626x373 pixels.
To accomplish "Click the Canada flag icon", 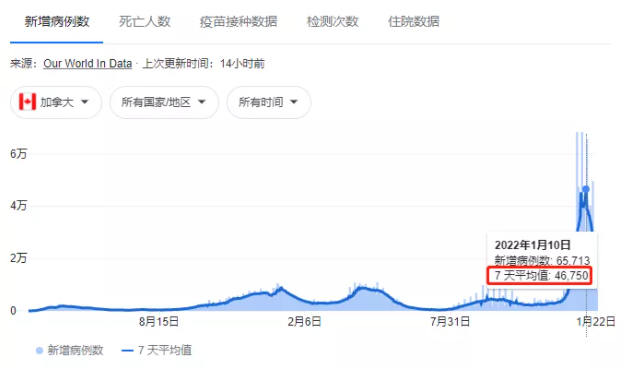I will pyautogui.click(x=28, y=102).
